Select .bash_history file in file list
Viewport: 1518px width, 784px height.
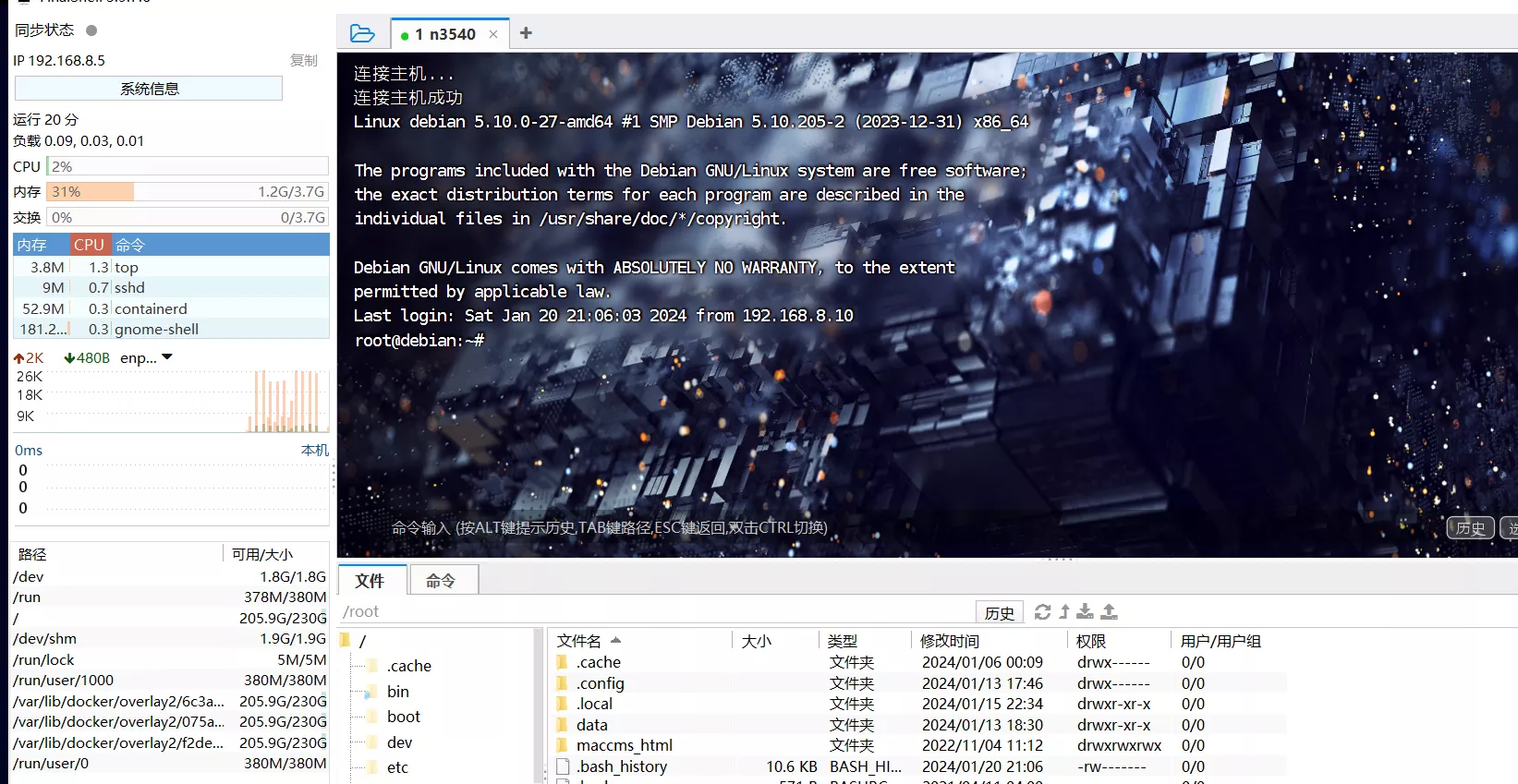pos(919,766)
